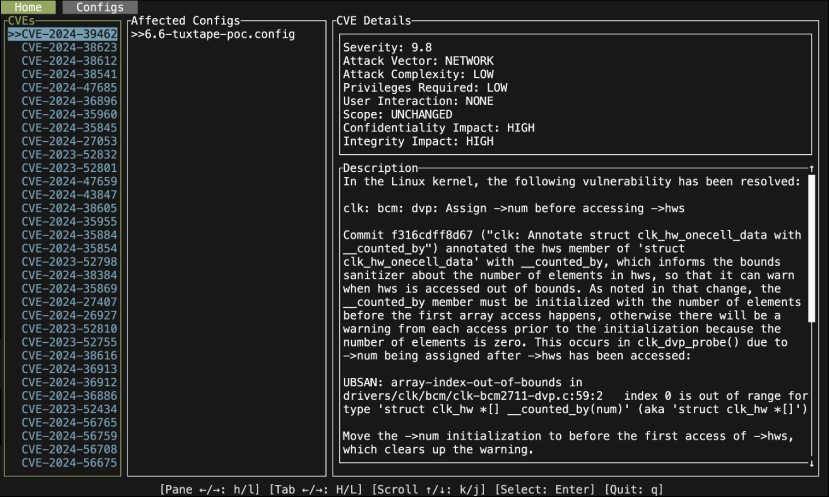This screenshot has width=829, height=497.
Task: Choose CVE-2023-52798 from the list
Action: point(69,262)
